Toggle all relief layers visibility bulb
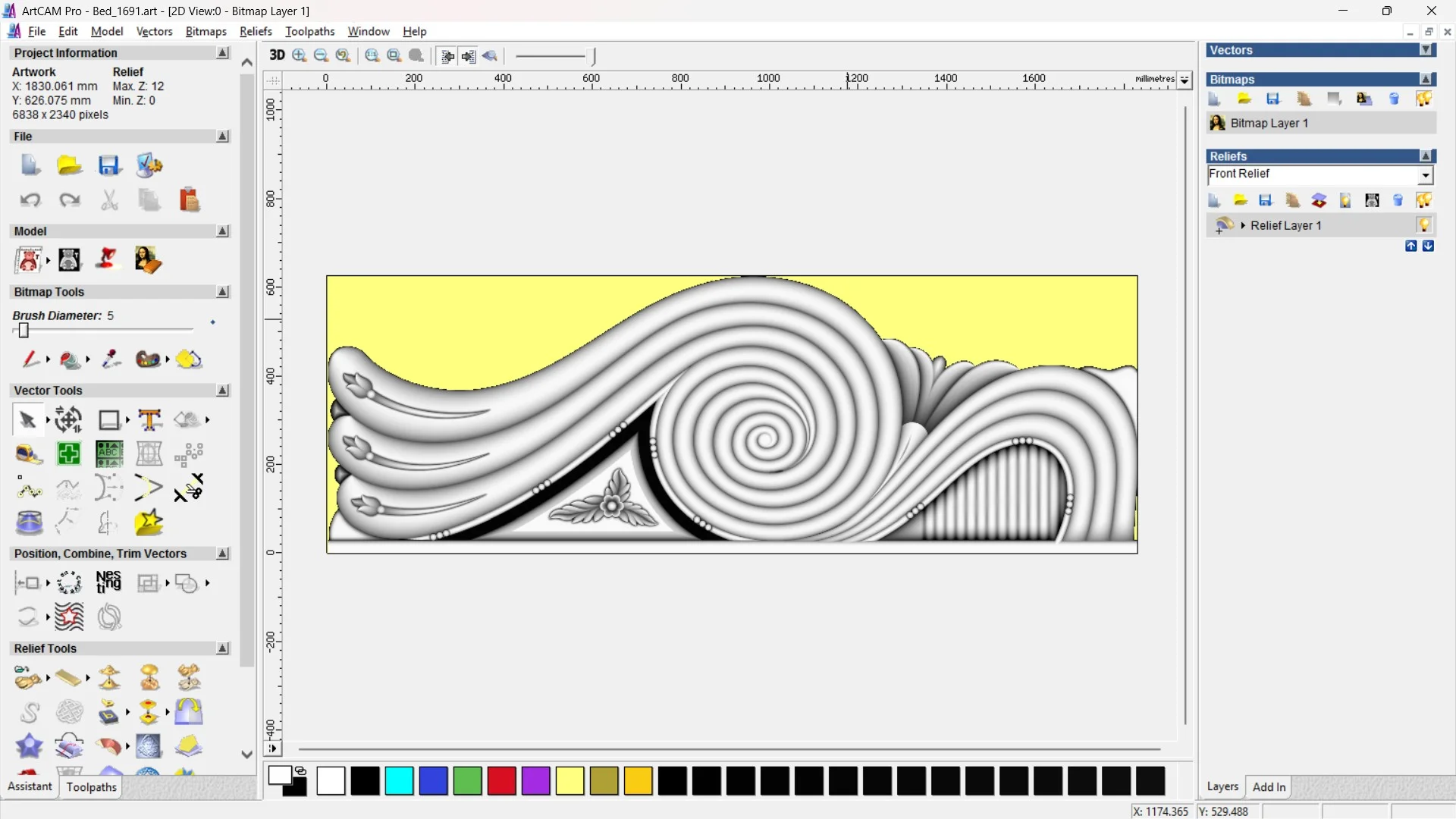The height and width of the screenshot is (819, 1456). tap(1423, 200)
